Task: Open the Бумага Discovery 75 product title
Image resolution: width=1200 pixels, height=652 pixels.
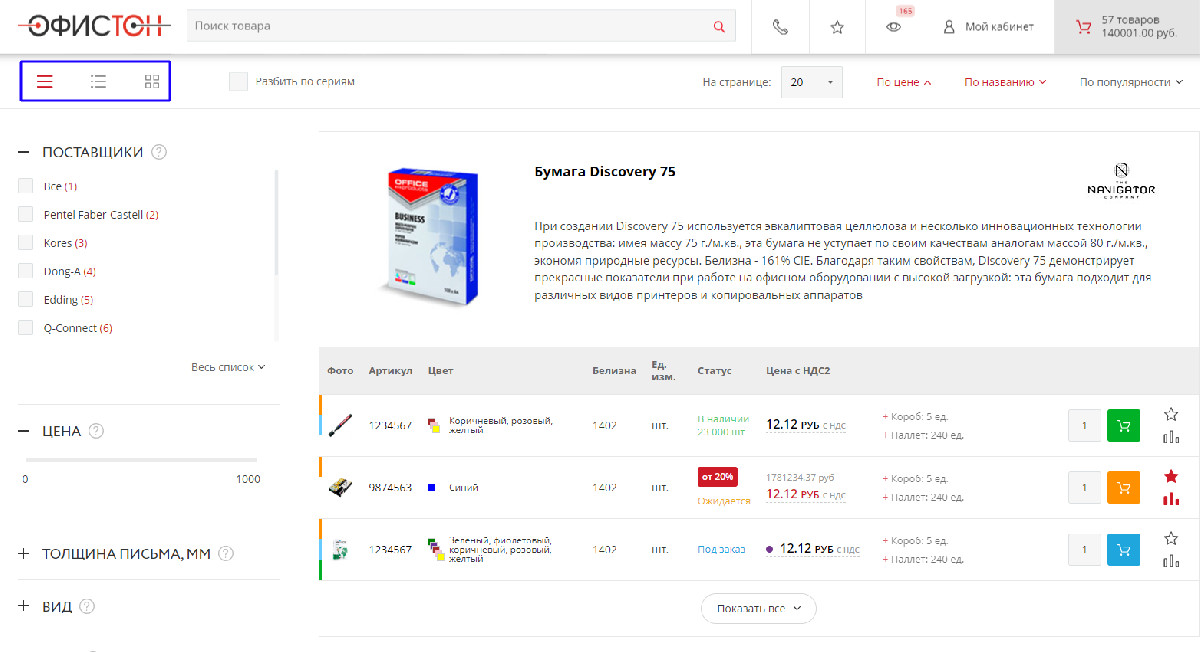Action: [x=605, y=172]
